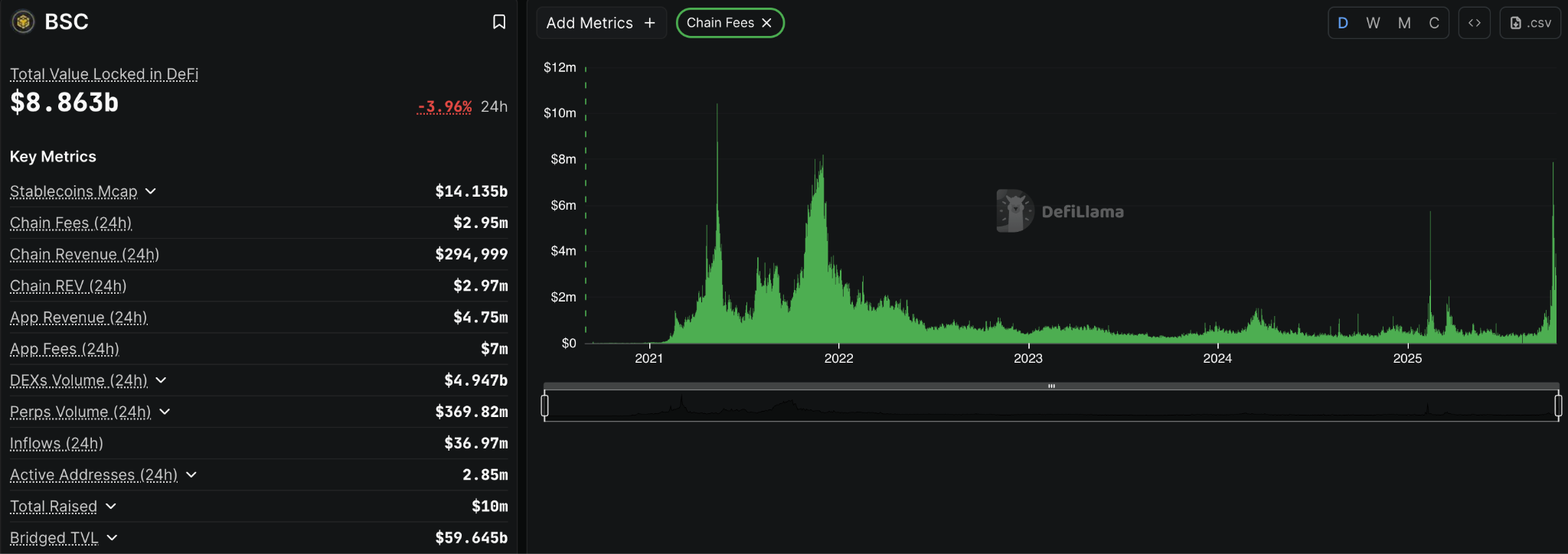This screenshot has height=554, width=1568.
Task: Click the DefiLlama watermark logo
Action: (x=1015, y=211)
